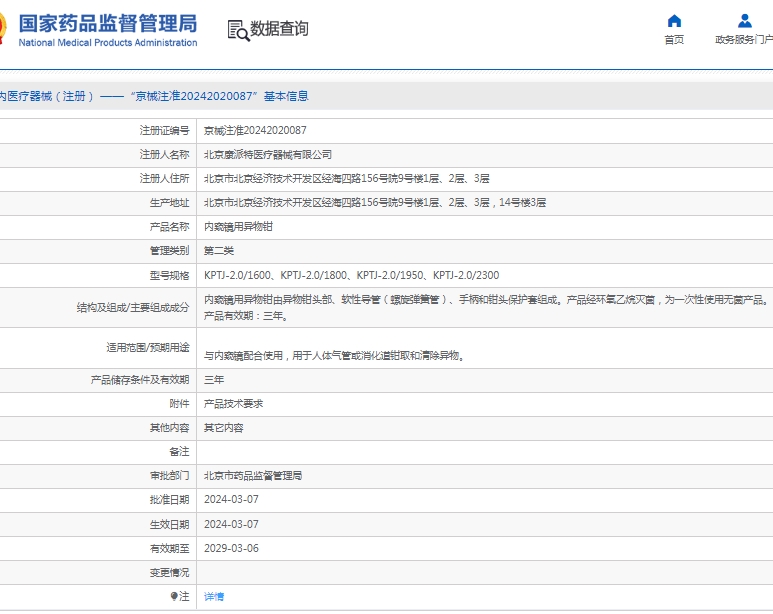Click the 注册证编号 field label
The width and height of the screenshot is (773, 614).
[x=164, y=130]
